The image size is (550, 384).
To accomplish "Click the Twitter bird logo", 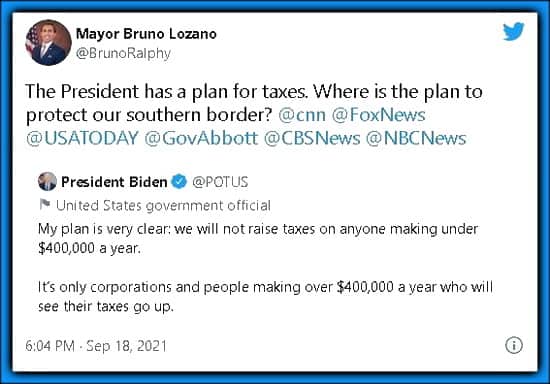I will [514, 32].
